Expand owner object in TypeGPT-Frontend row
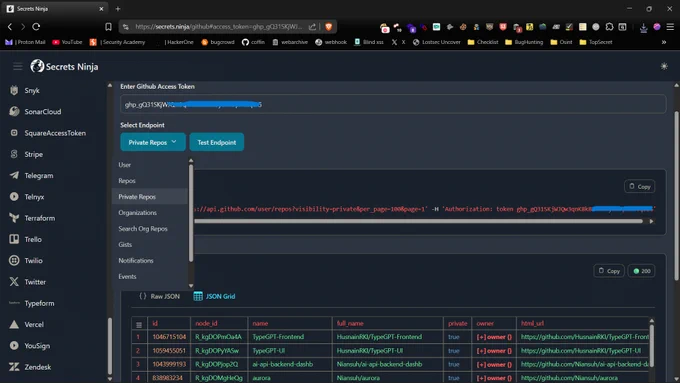The width and height of the screenshot is (680, 383). 494,337
